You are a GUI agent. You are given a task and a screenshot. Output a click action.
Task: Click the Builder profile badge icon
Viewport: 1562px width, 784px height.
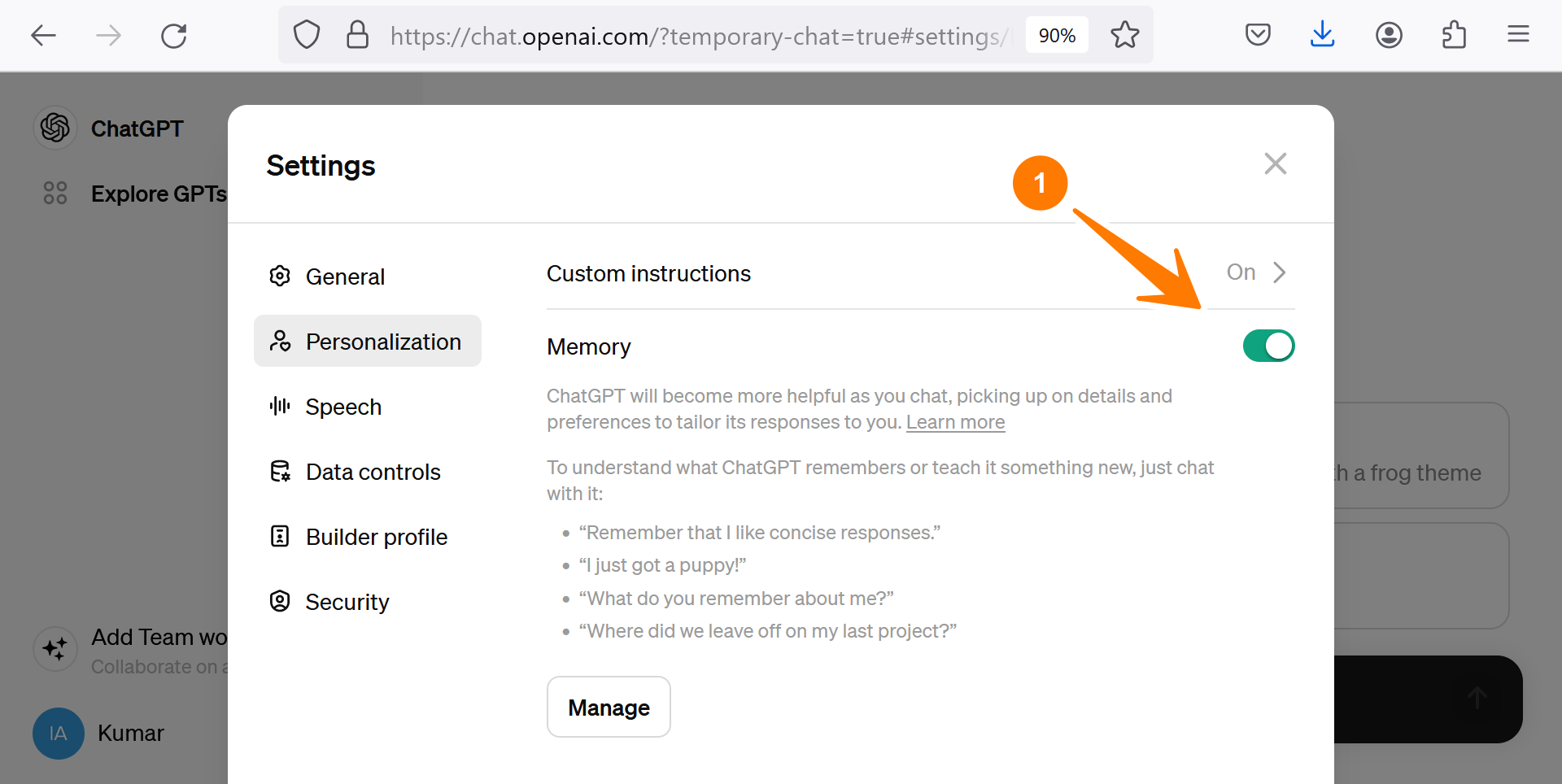click(x=280, y=536)
